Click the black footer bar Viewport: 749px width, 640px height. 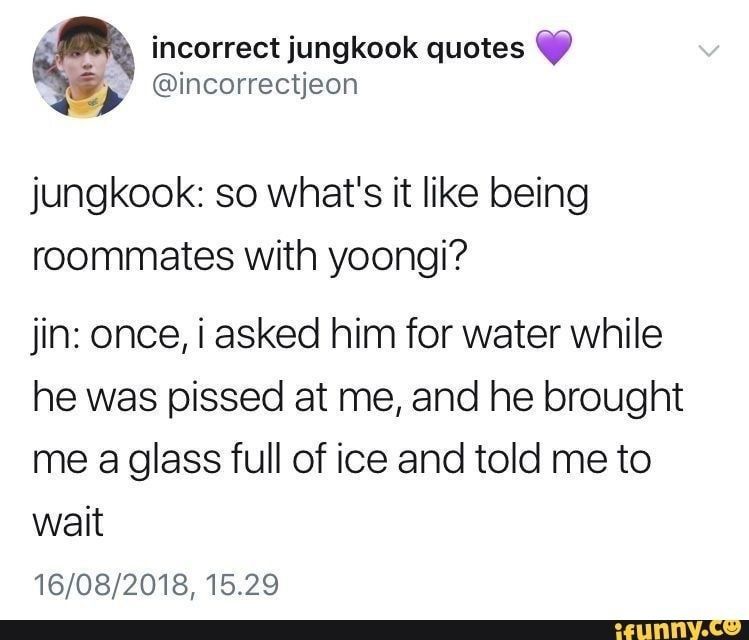click(x=374, y=630)
